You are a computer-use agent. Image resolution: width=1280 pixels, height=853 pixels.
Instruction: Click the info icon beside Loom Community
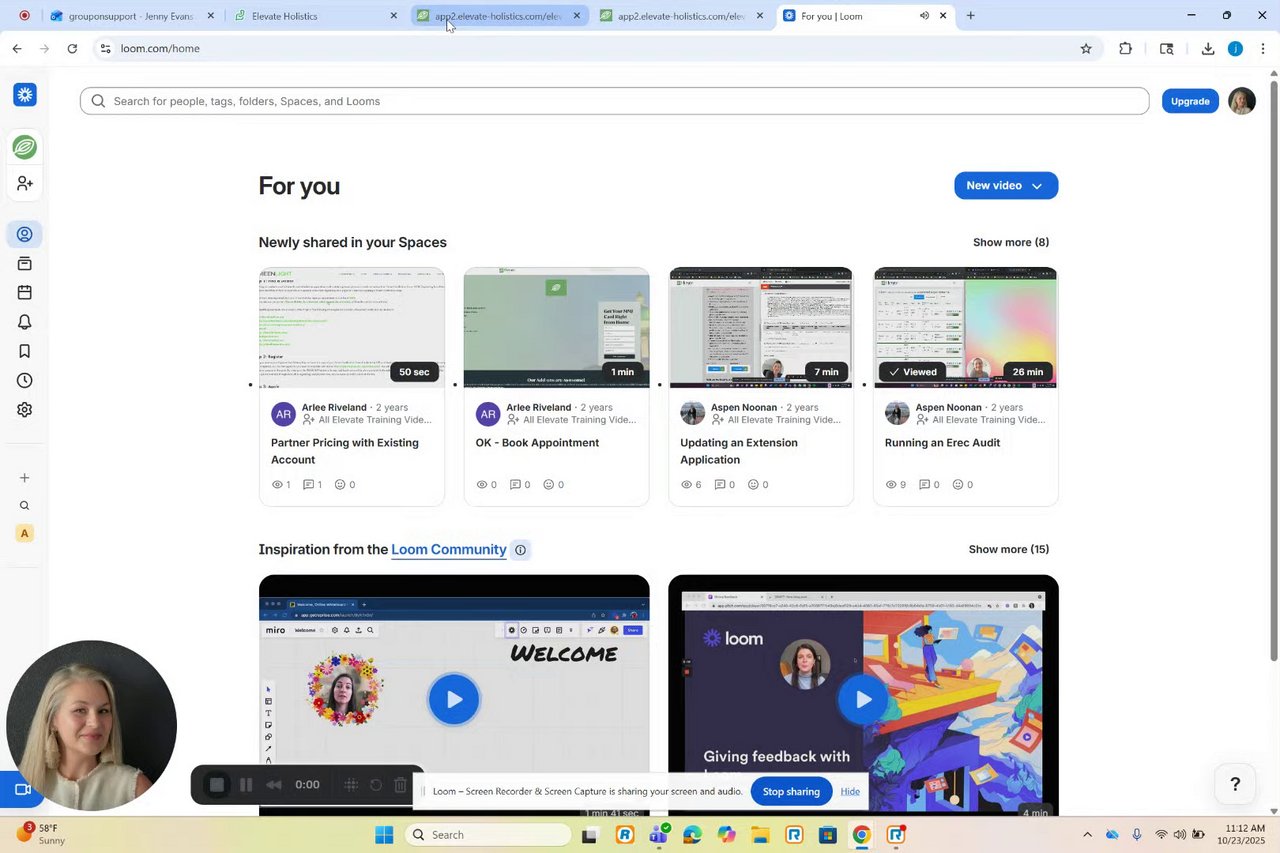[x=520, y=550]
